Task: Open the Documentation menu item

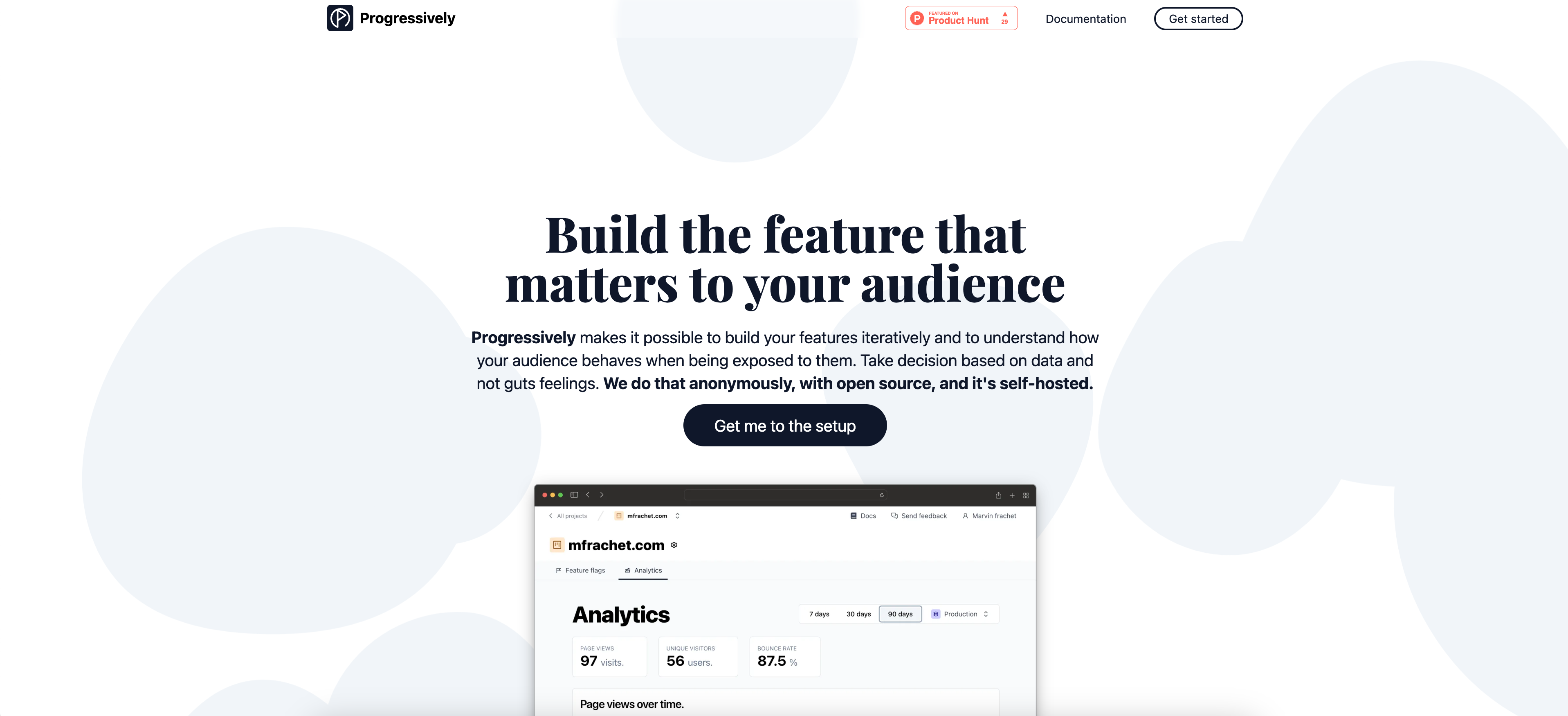Action: [x=1085, y=18]
